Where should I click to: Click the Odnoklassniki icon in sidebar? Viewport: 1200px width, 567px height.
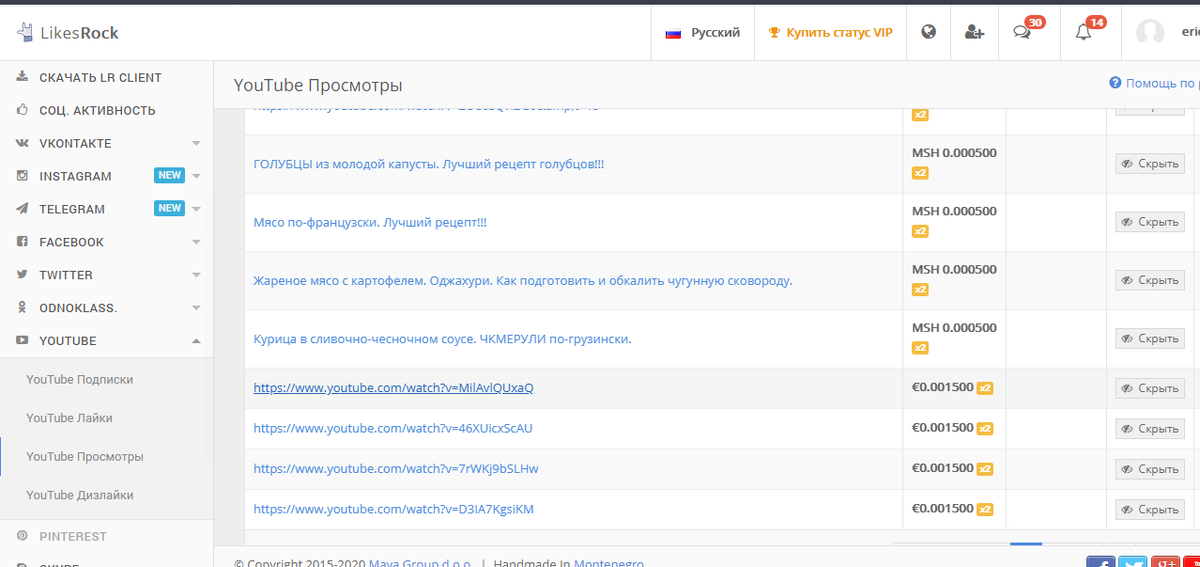pyautogui.click(x=22, y=307)
